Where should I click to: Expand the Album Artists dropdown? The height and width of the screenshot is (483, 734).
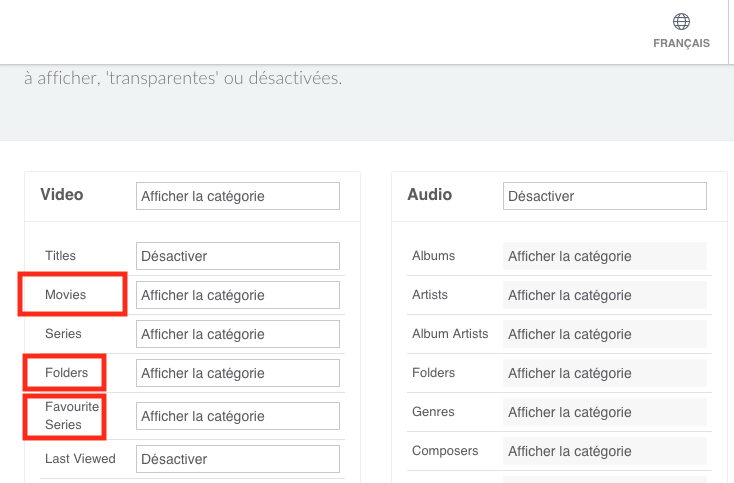(605, 334)
